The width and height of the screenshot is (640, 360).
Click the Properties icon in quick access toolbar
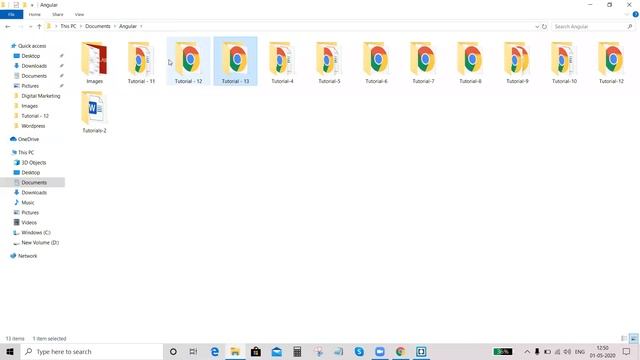click(x=16, y=5)
